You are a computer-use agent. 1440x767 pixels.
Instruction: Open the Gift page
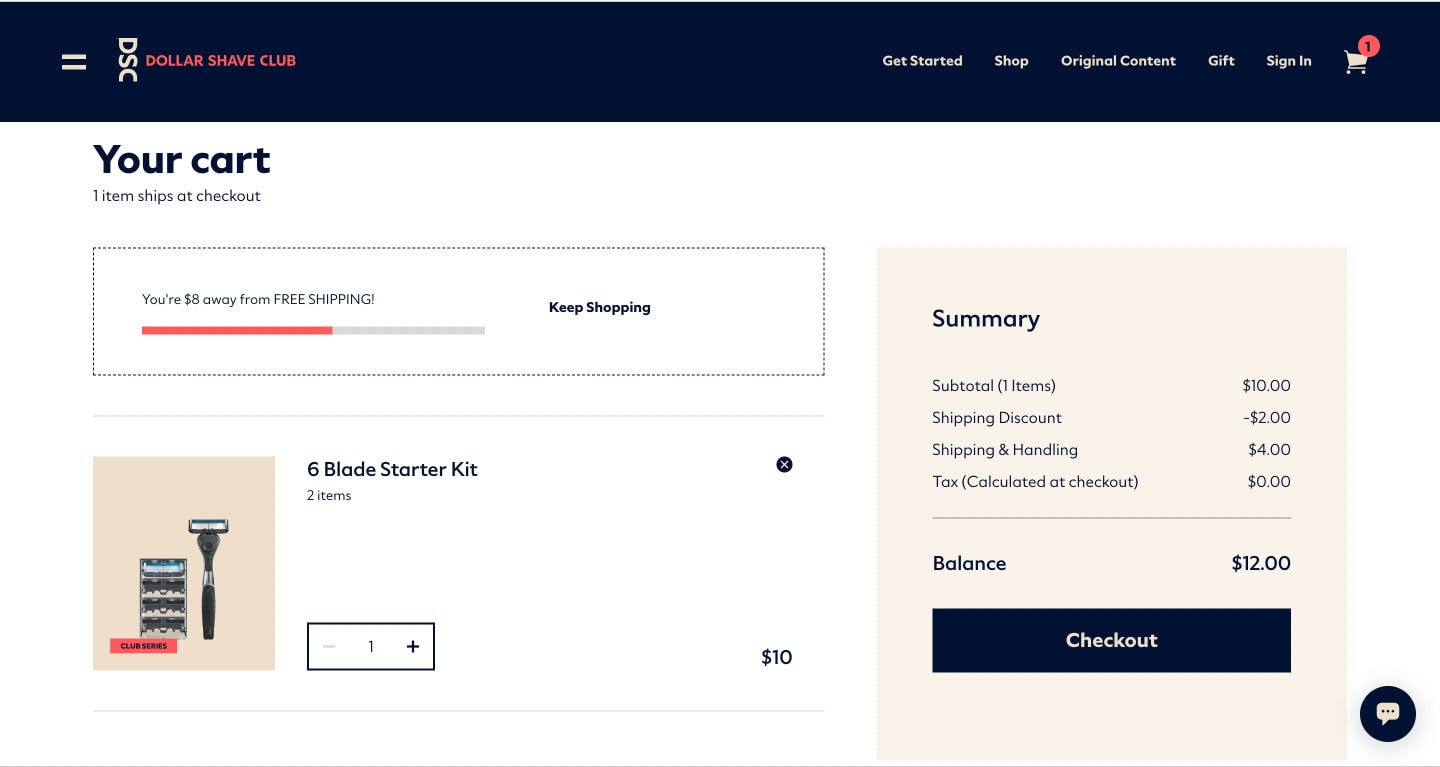click(1221, 61)
